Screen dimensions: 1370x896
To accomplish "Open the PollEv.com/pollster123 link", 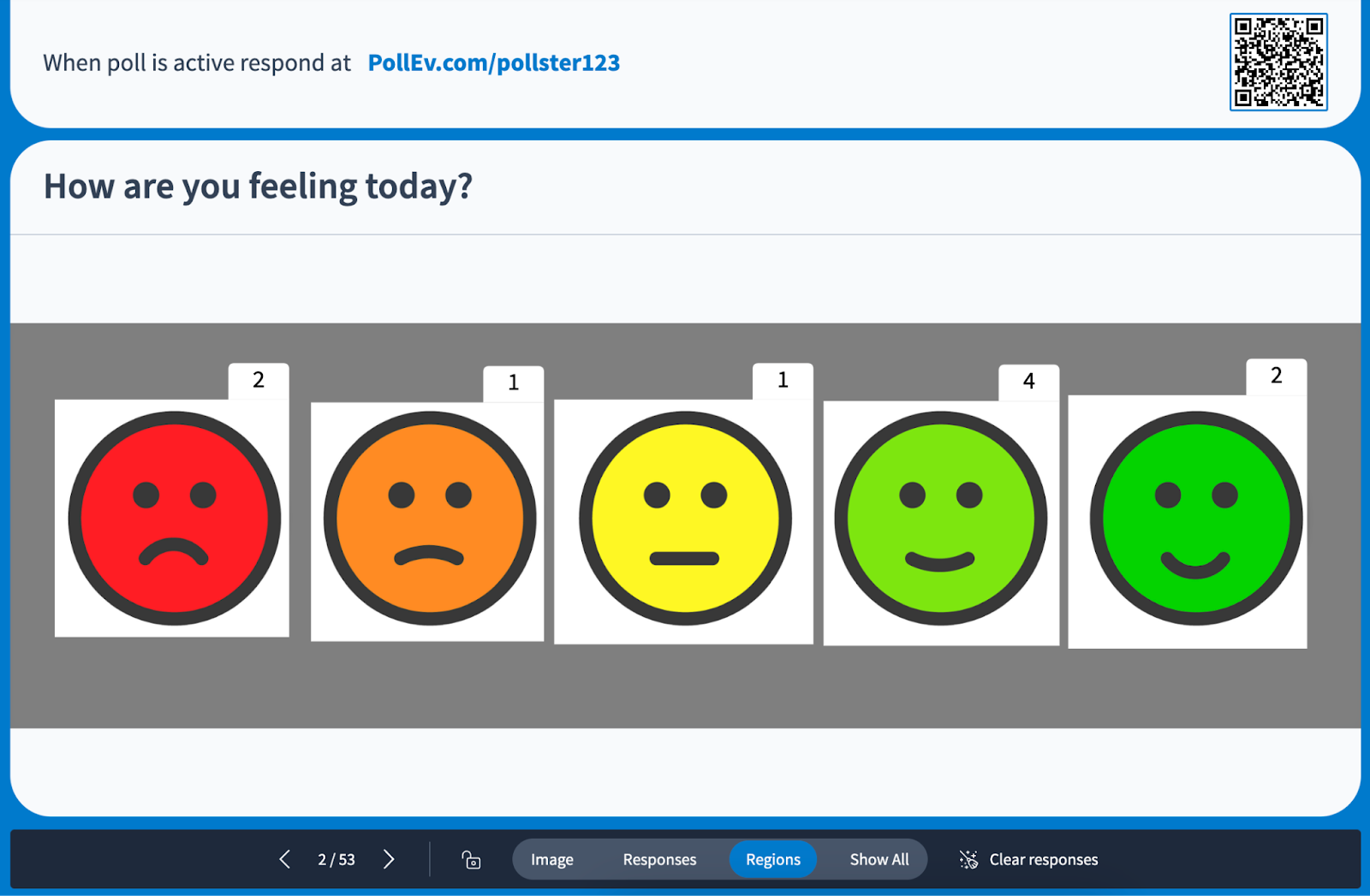I will (x=494, y=62).
